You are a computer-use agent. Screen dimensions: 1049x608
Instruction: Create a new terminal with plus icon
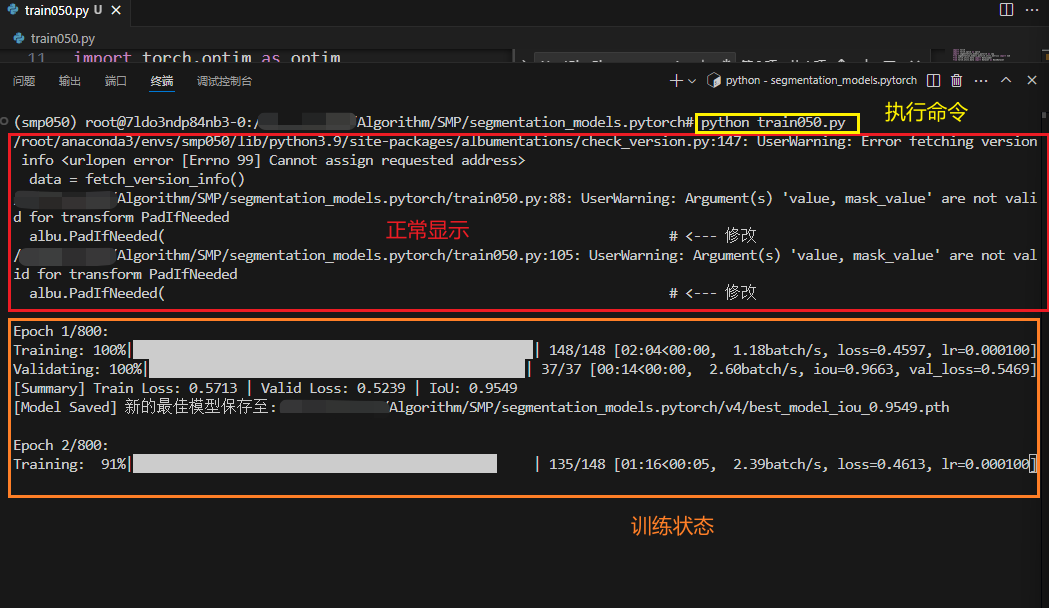676,80
